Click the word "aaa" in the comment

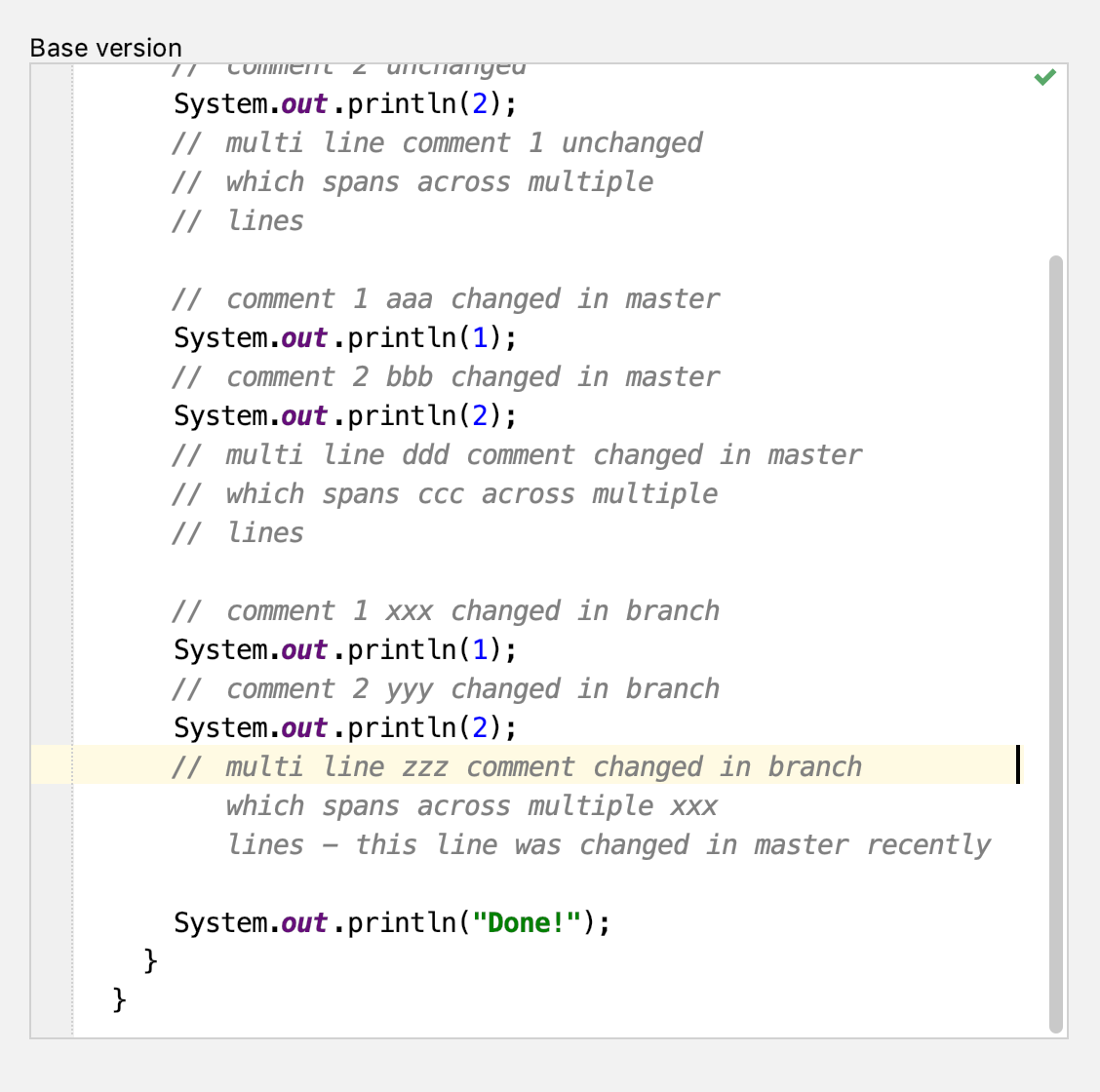(x=409, y=299)
